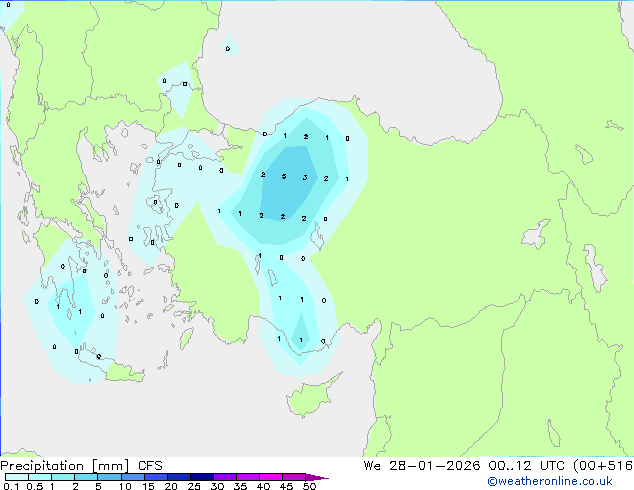Select the 30–35 mm purple legend swatch
Viewport: 634px width, 490px height.
[x=225, y=477]
